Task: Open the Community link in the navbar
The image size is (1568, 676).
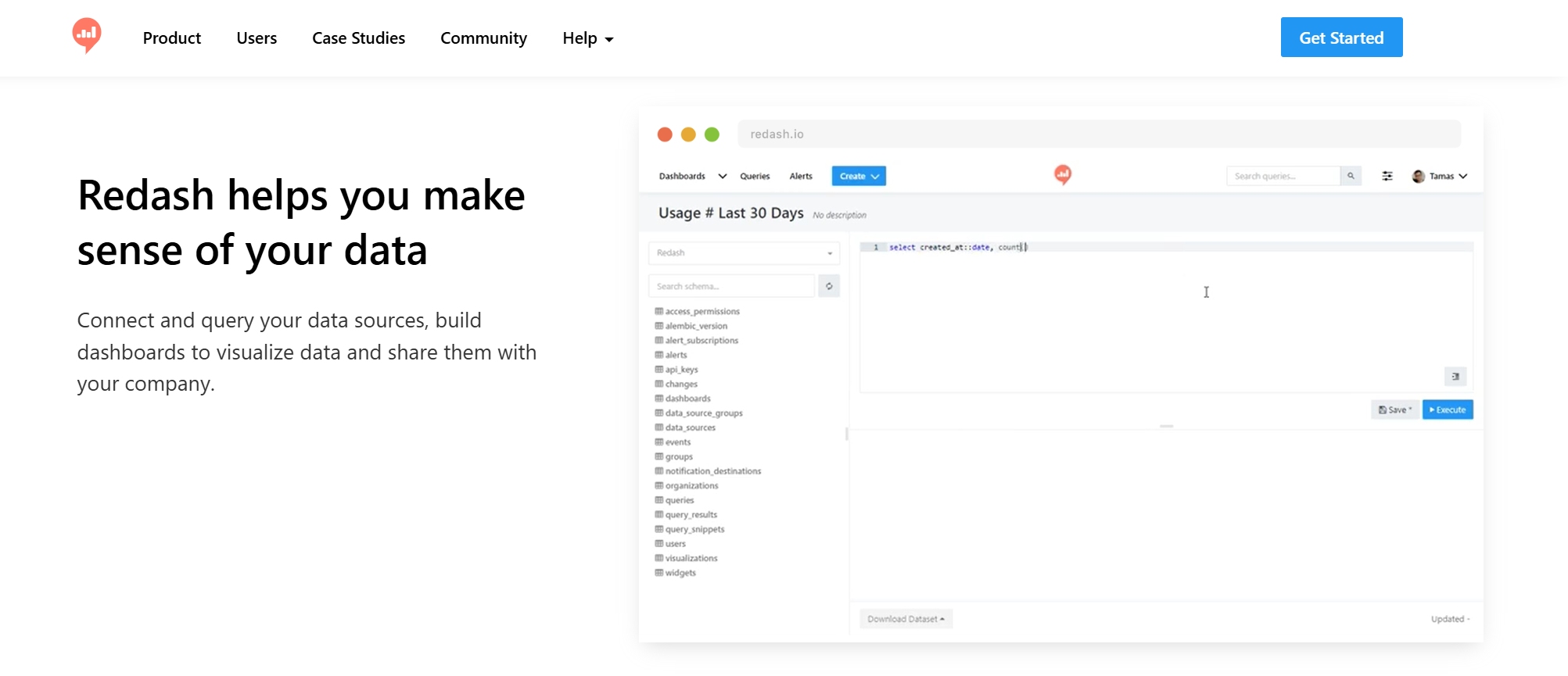Action: 483,38
